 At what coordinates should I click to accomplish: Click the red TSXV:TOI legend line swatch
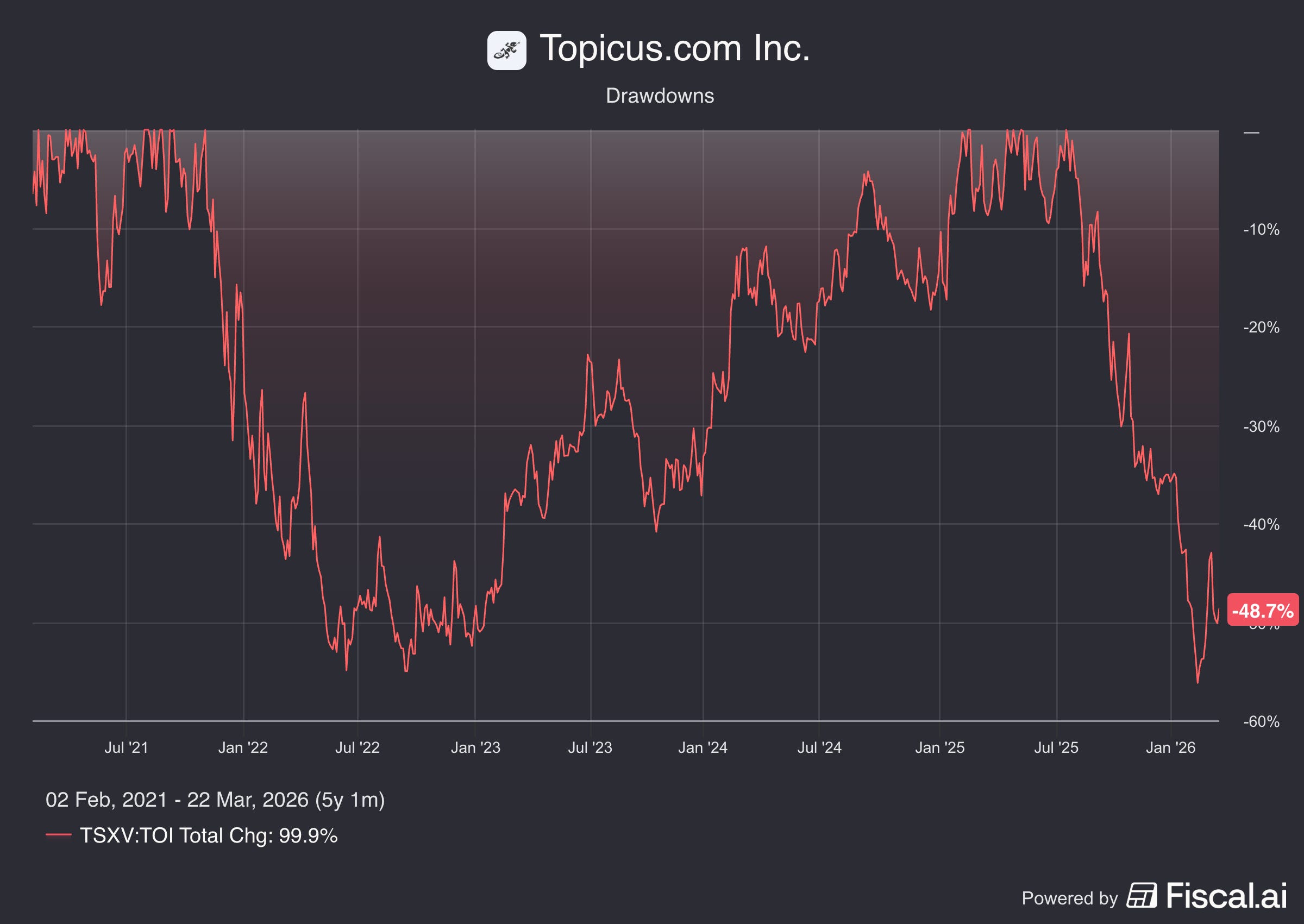tap(58, 835)
